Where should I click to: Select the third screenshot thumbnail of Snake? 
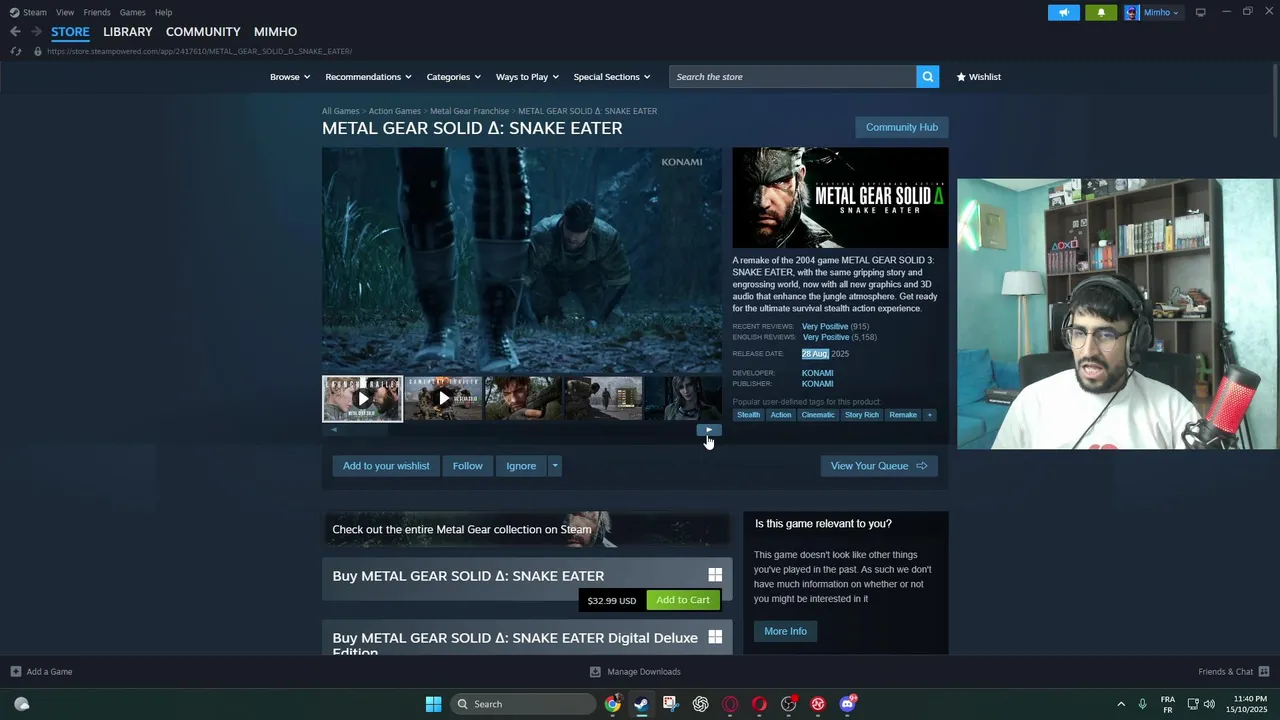[x=523, y=399]
